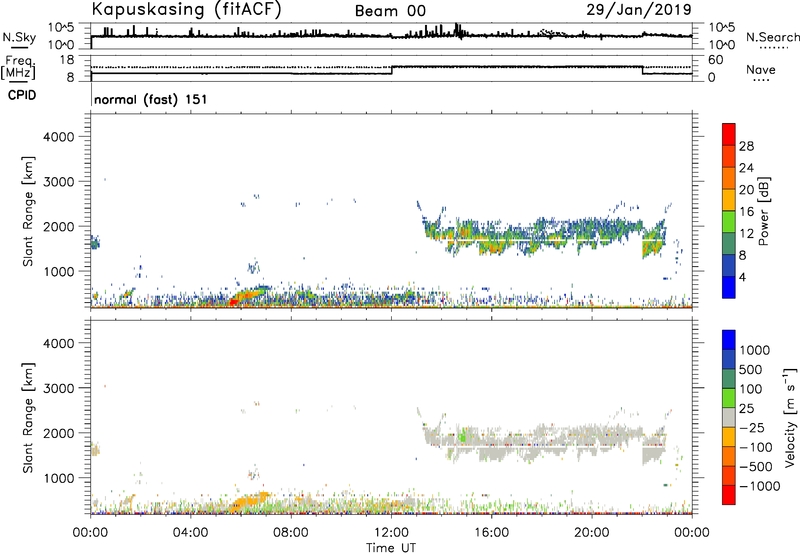Pick the red bottom Velocity bar segment
Viewport: 800px width, 554px height.
pyautogui.click(x=729, y=495)
